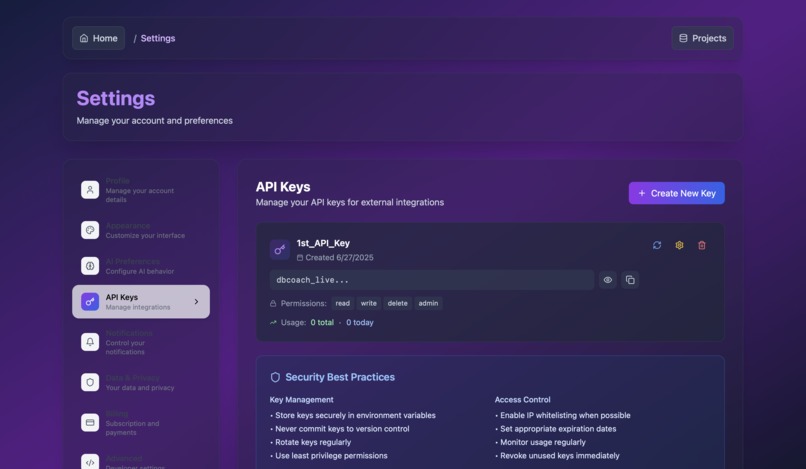This screenshot has width=806, height=469.
Task: Click the Security Best Practices shield icon
Action: [275, 377]
